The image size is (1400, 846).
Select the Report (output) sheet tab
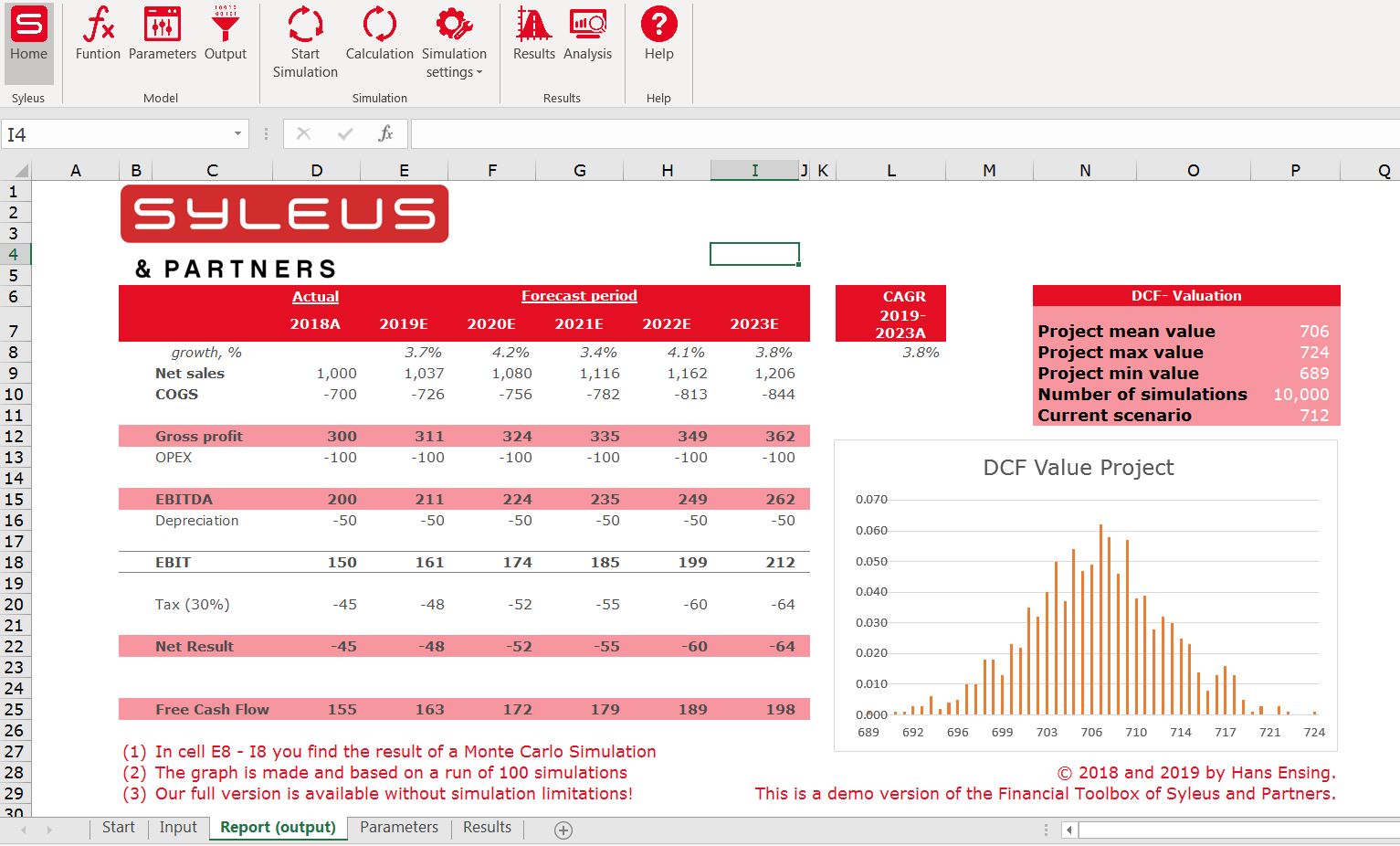tap(278, 828)
